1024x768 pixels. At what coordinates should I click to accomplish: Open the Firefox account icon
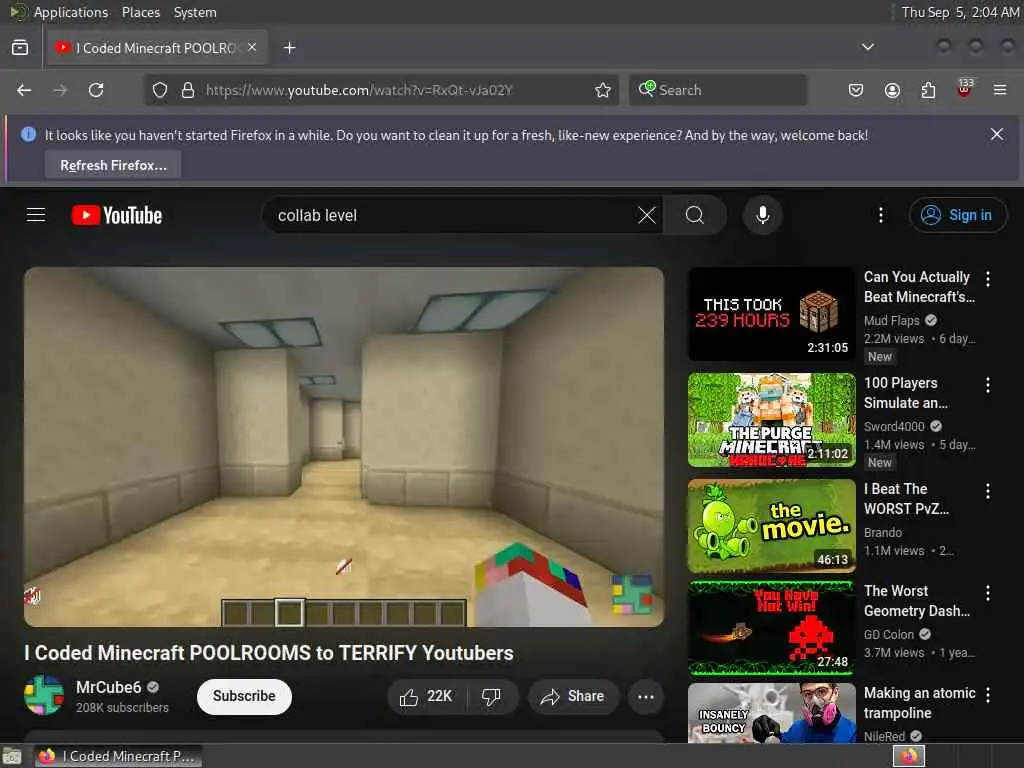pos(892,90)
